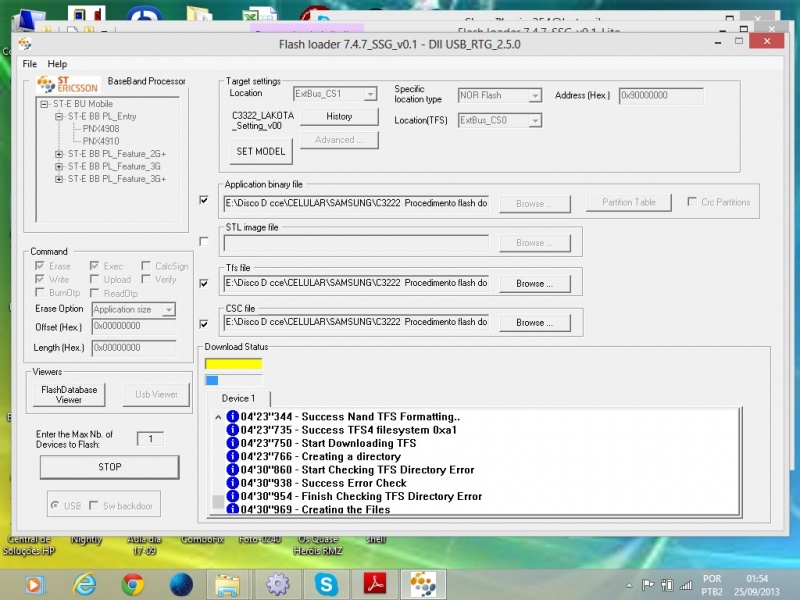Browse for the Application binary file
The width and height of the screenshot is (800, 600).
[x=534, y=204]
